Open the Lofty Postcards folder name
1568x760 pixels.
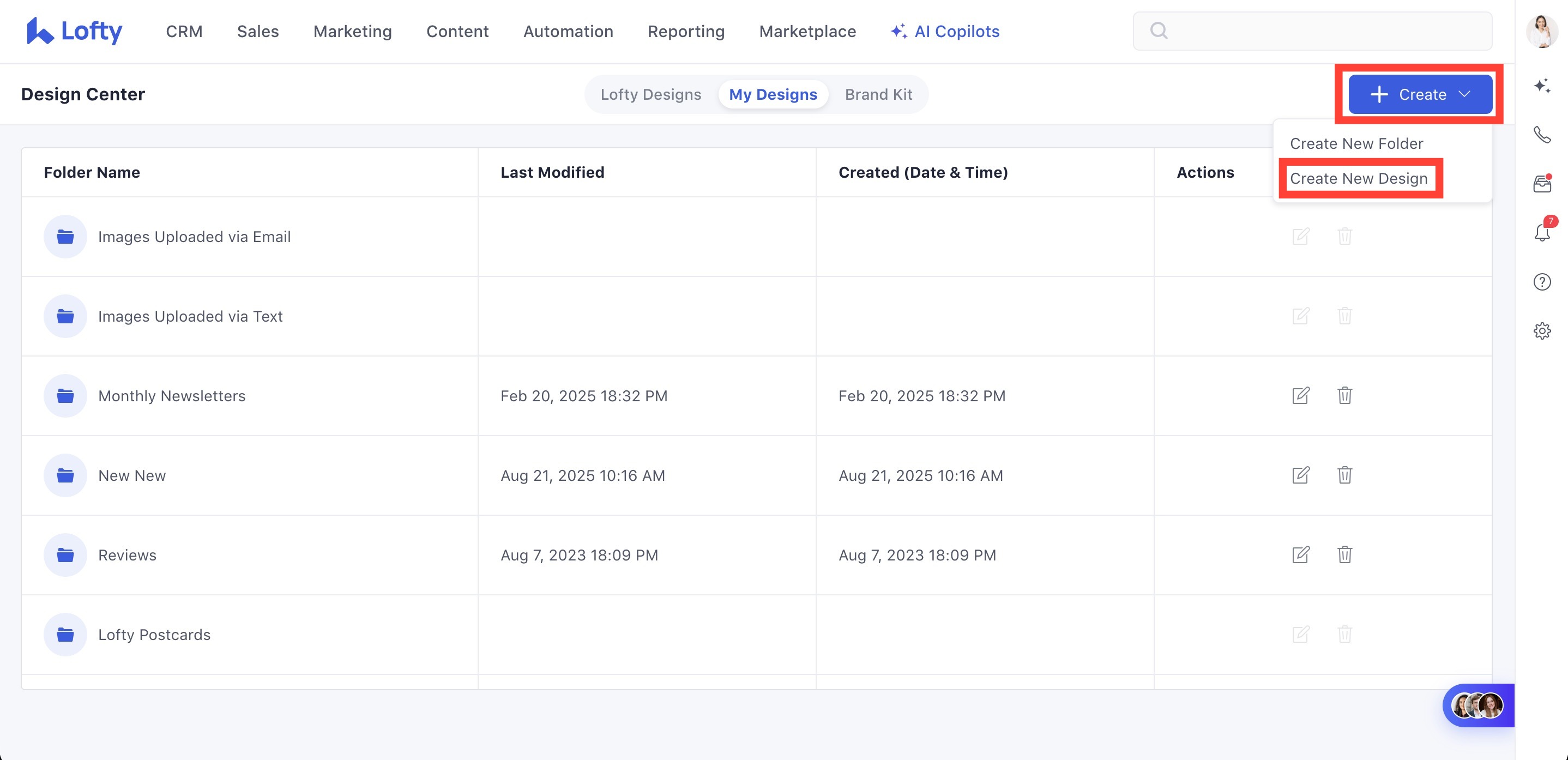tap(155, 635)
